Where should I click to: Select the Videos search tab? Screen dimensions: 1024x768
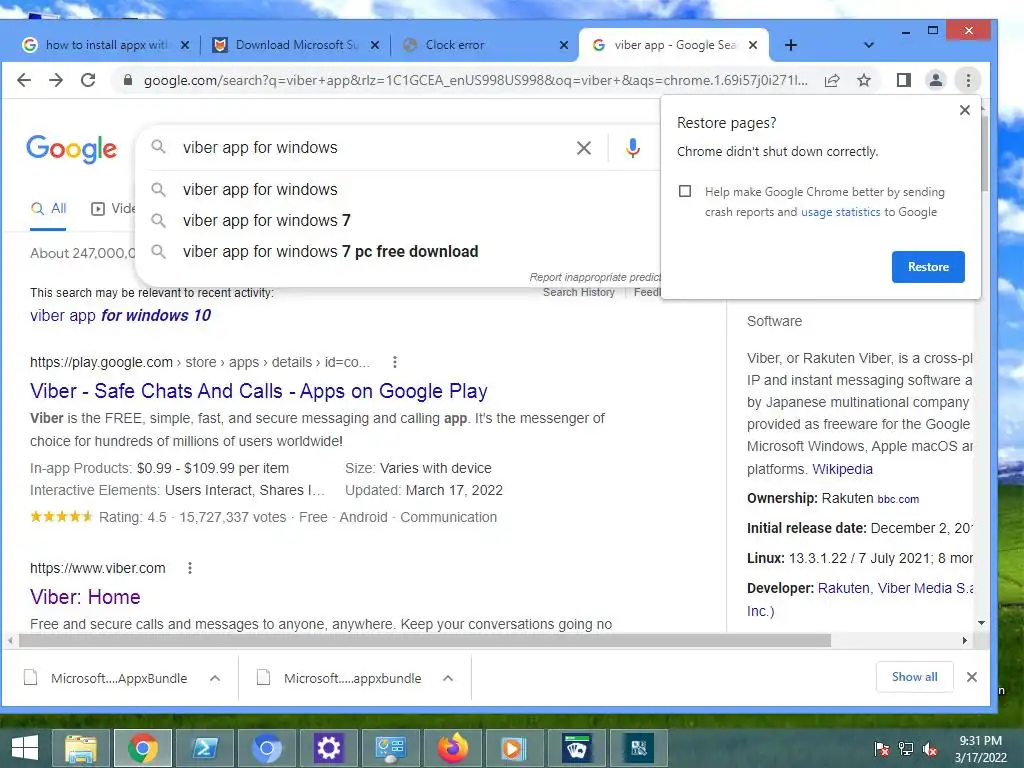coord(113,208)
